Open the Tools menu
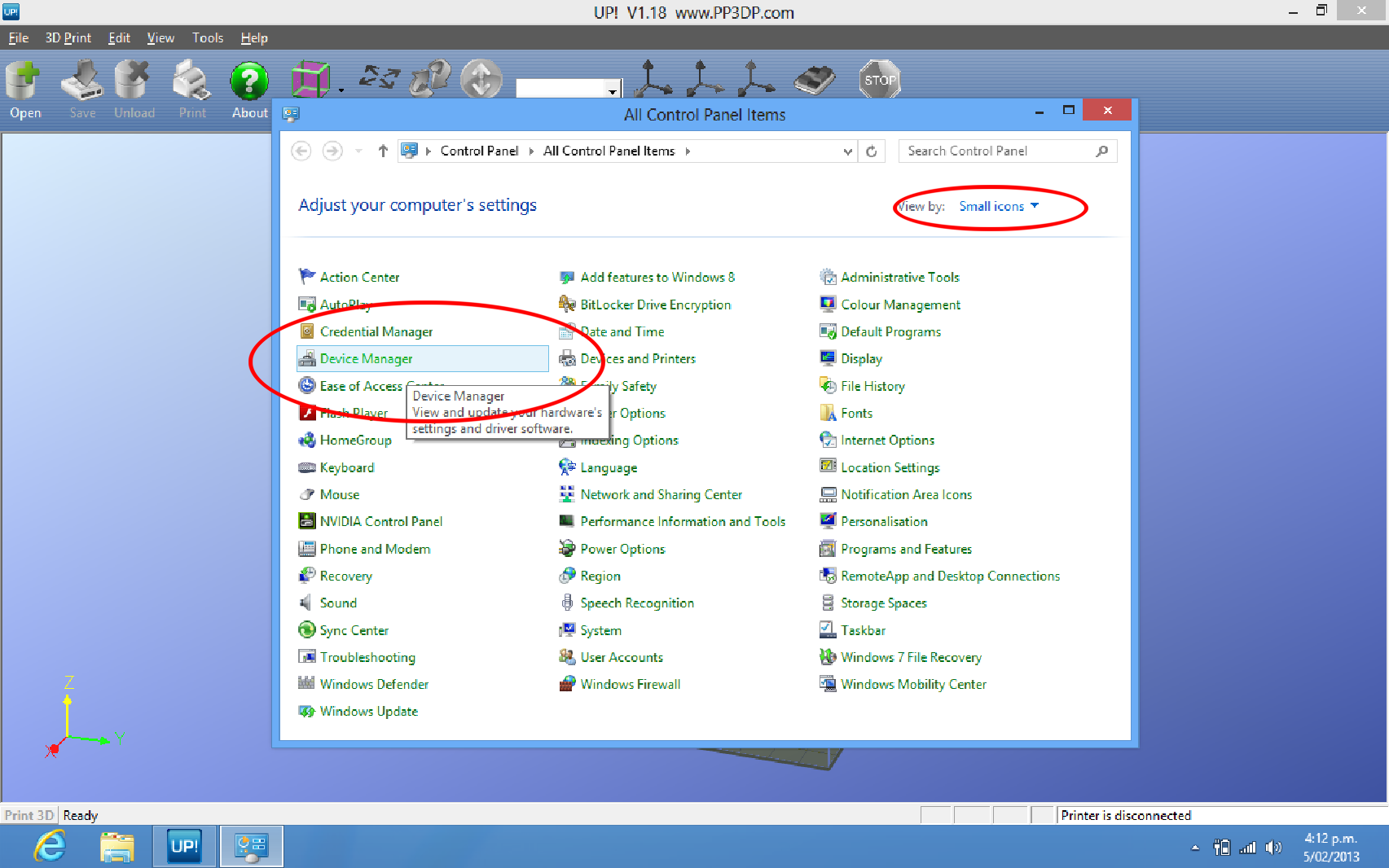The image size is (1389, 868). (x=207, y=37)
